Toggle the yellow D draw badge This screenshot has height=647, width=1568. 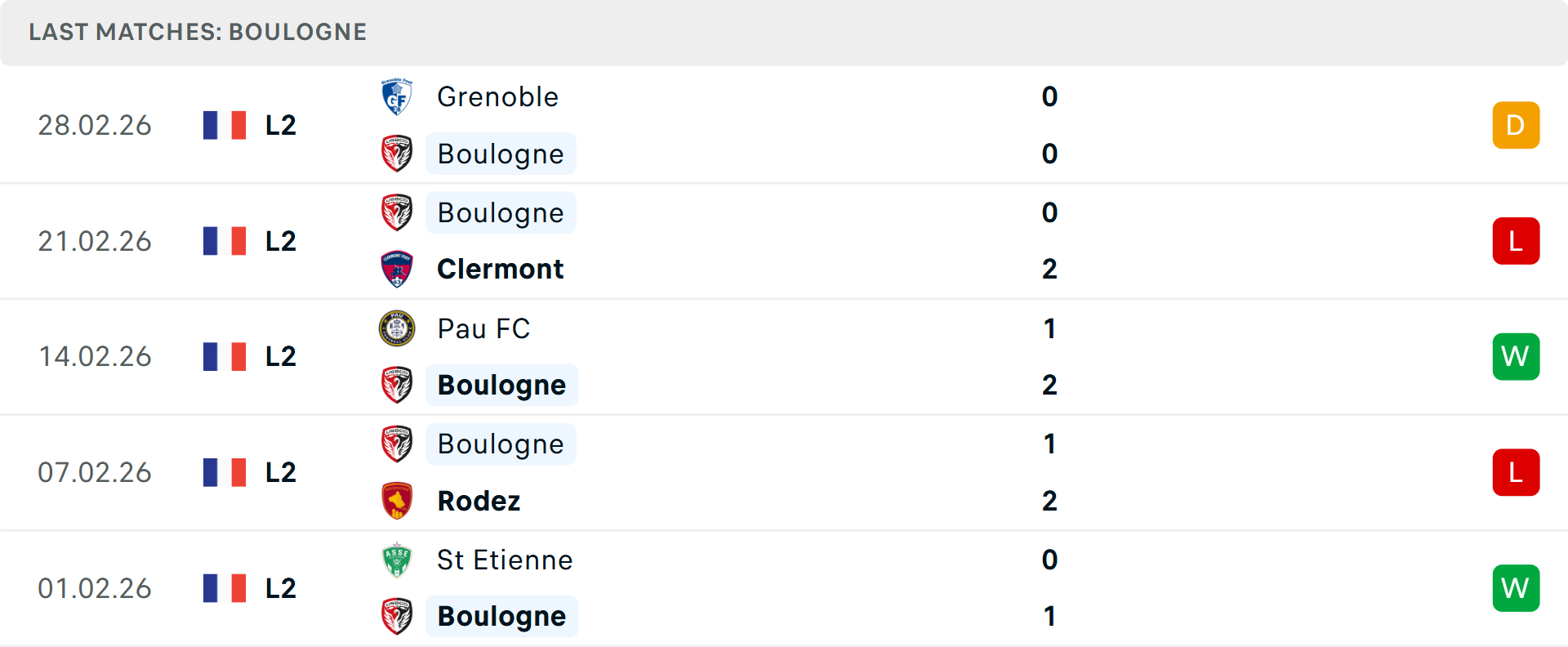1517,125
